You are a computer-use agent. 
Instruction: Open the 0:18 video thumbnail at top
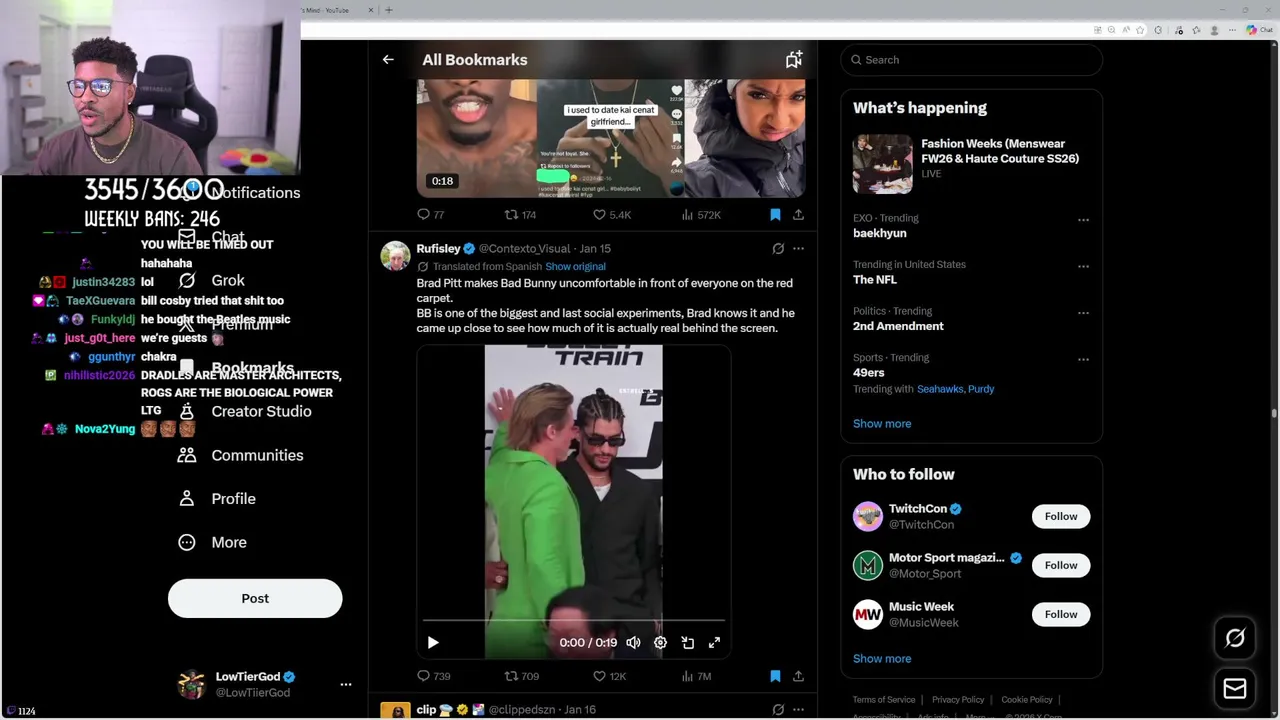point(611,138)
